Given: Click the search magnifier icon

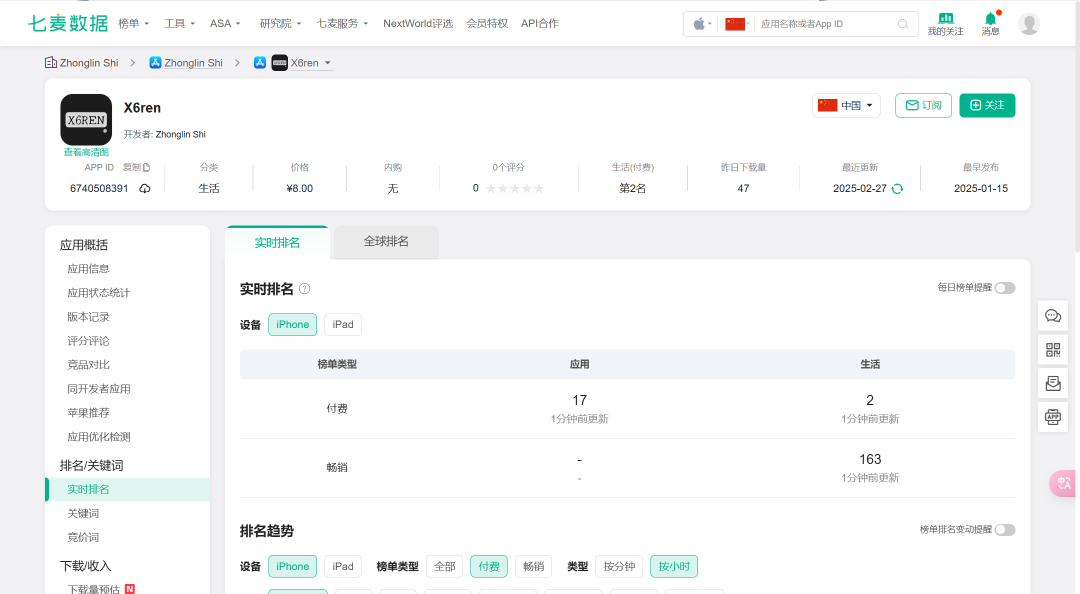Looking at the screenshot, I should pyautogui.click(x=903, y=24).
